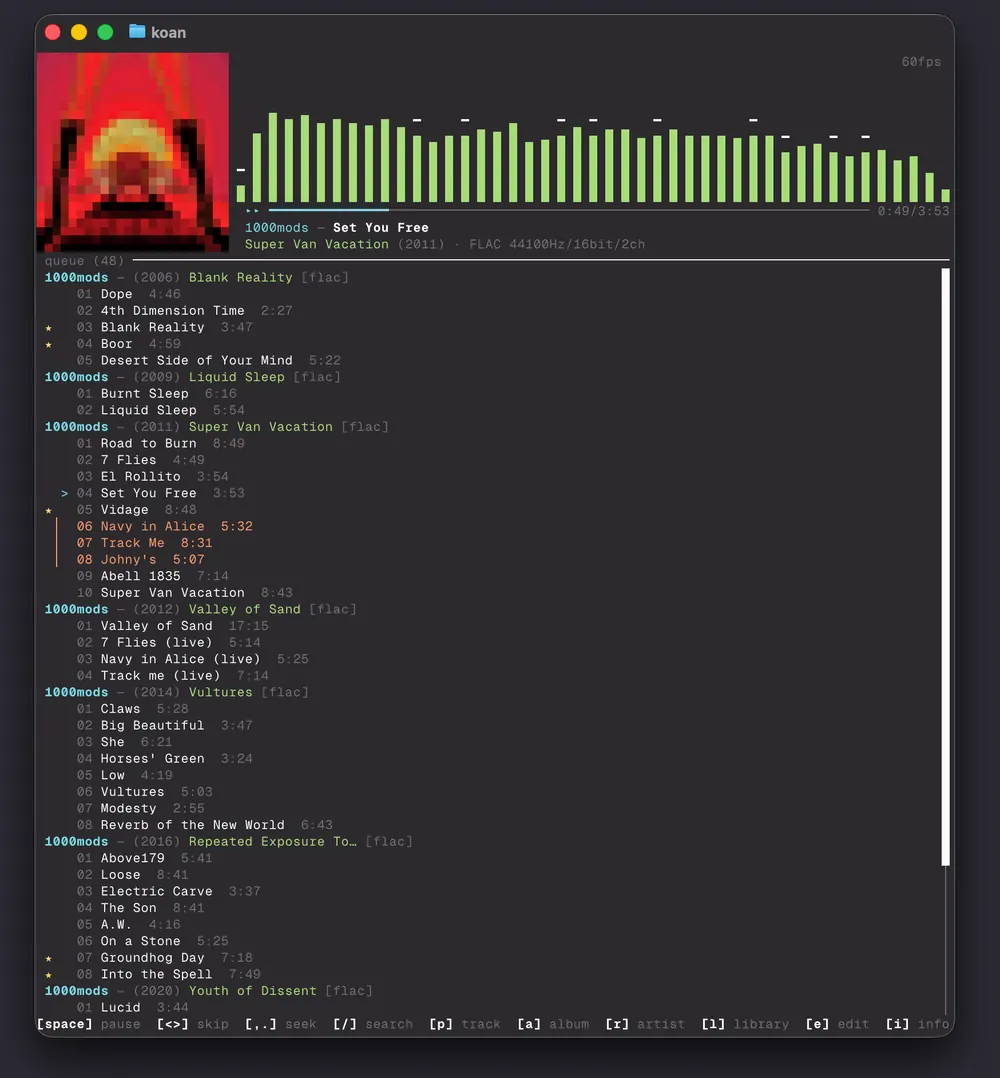Image resolution: width=1000 pixels, height=1078 pixels.
Task: Click the koan folder icon in title bar
Action: point(137,32)
